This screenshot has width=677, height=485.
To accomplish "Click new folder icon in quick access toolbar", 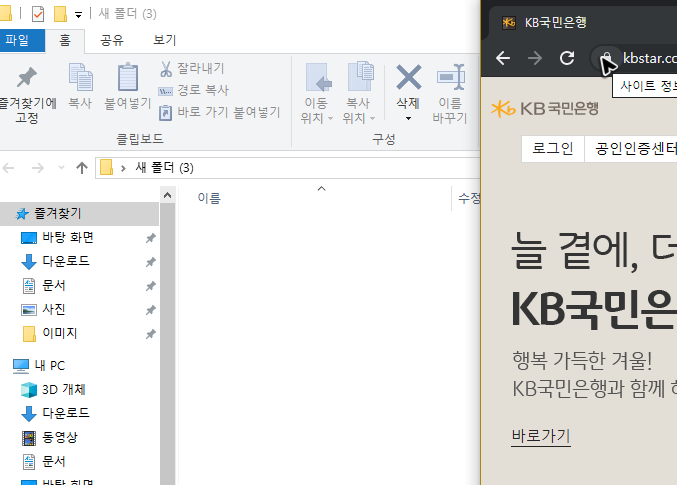I will click(60, 14).
